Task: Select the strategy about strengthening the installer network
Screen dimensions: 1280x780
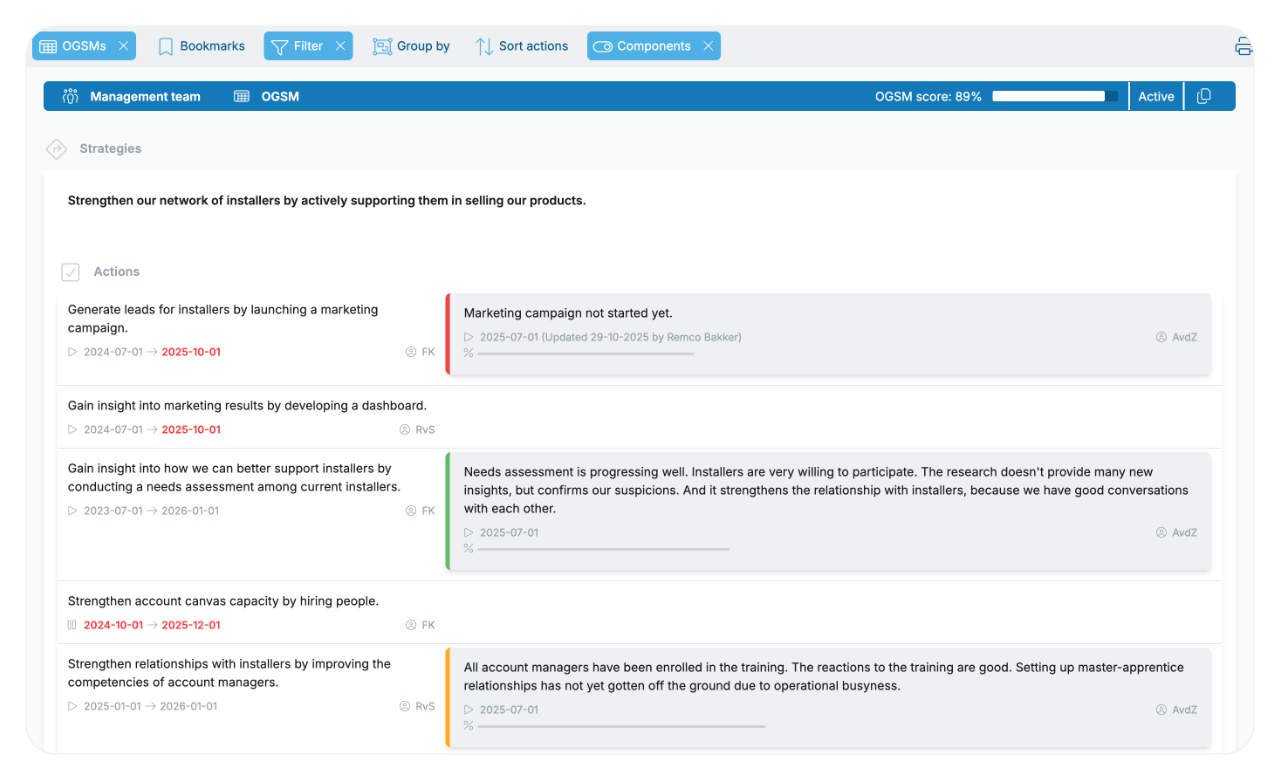Action: [x=327, y=200]
